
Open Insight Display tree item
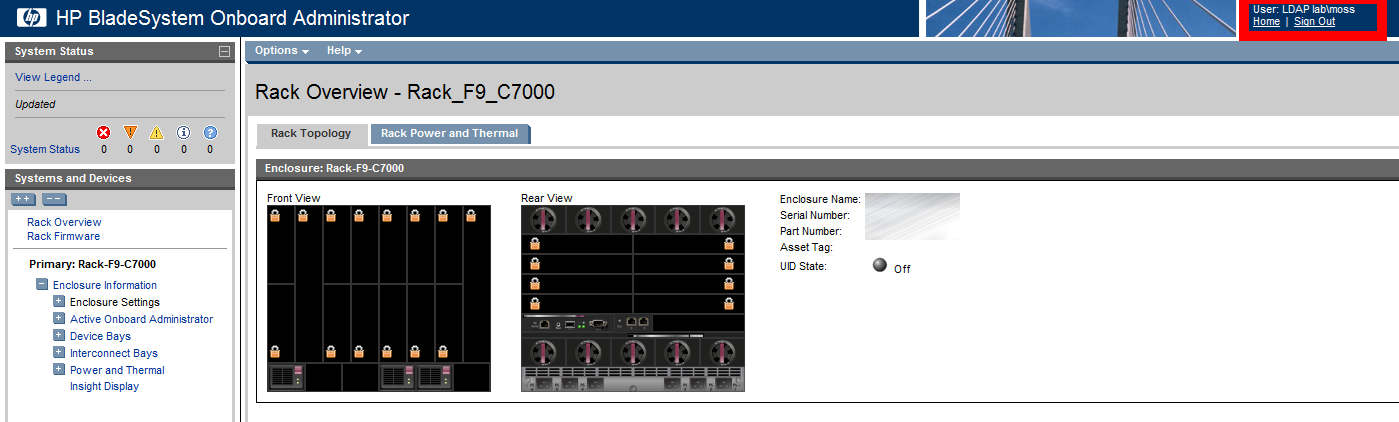pyautogui.click(x=104, y=386)
